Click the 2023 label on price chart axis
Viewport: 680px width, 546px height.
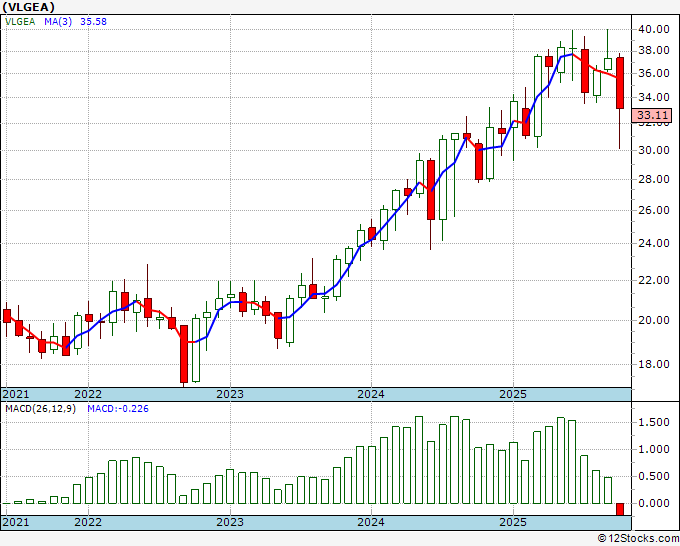coord(230,394)
